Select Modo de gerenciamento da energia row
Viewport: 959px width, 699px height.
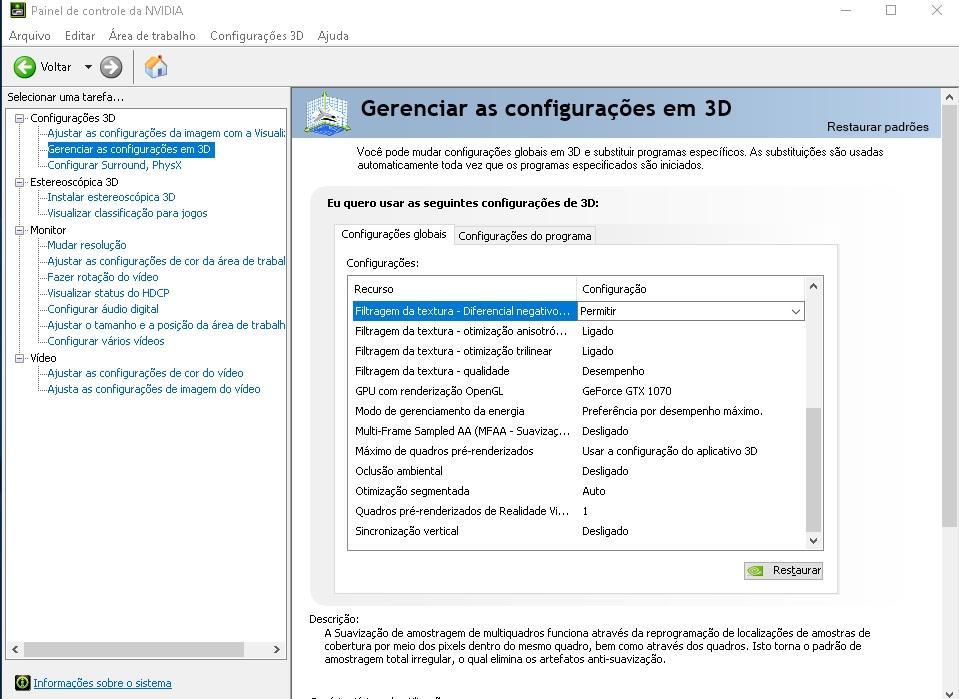click(x=579, y=411)
